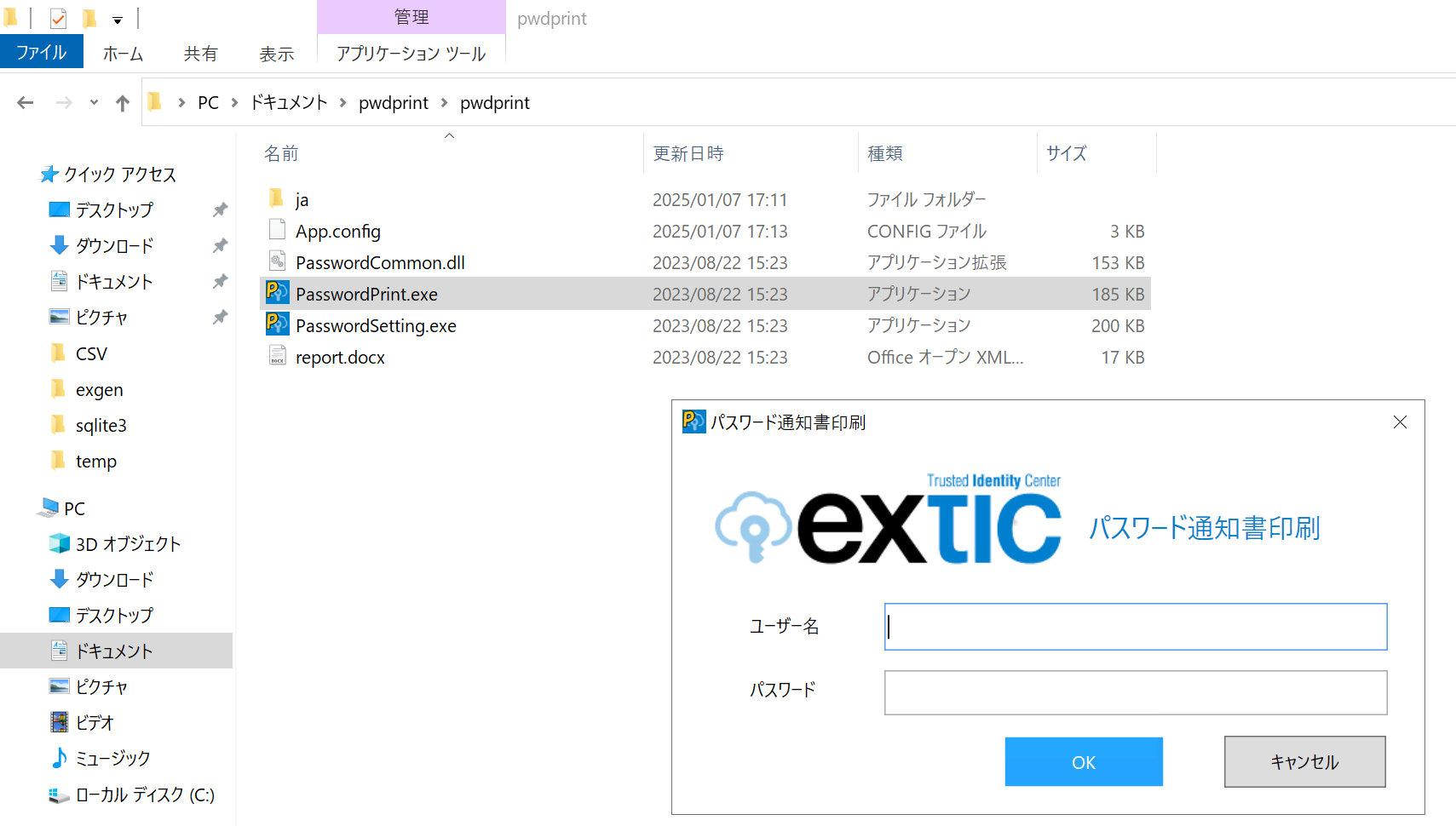The width and height of the screenshot is (1456, 826).
Task: Expand the chevron after PC in address bar
Action: (x=234, y=103)
